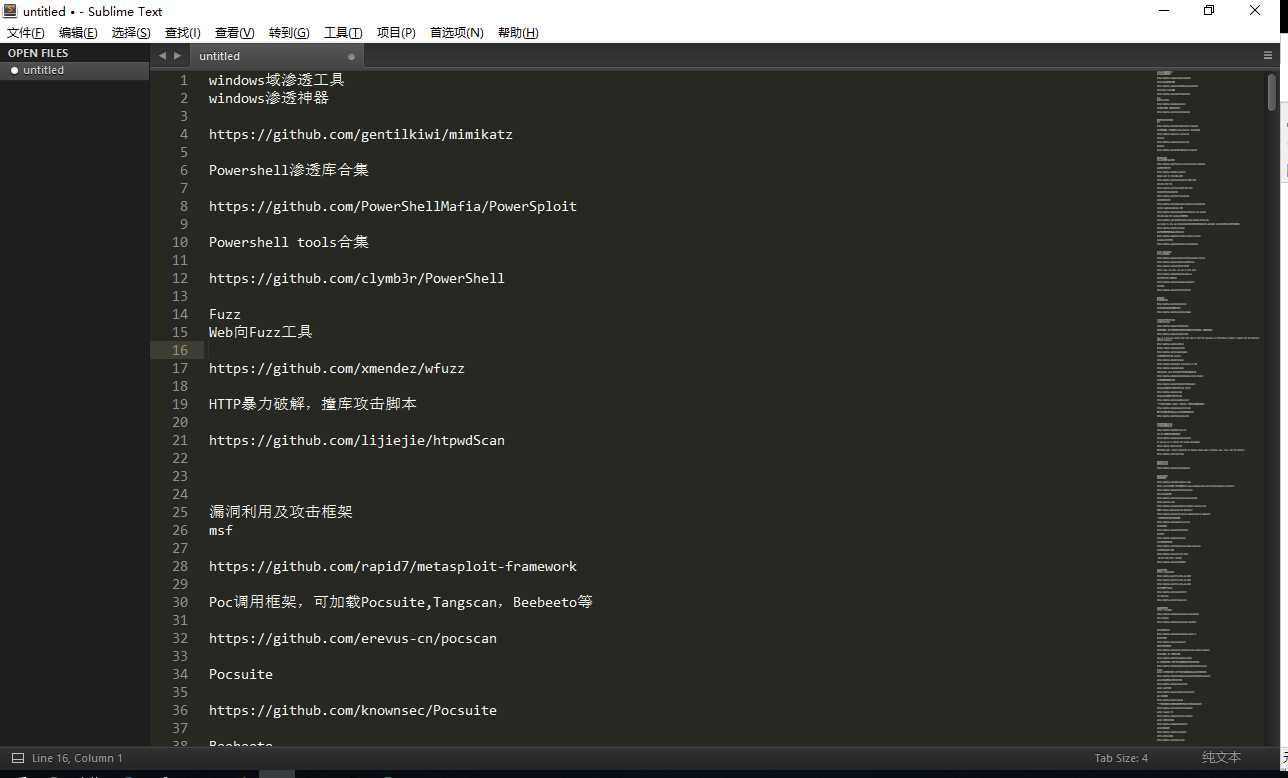Click the word 'Fuzz' on line 14
Screen dimensions: 1288x778
(x=225, y=314)
